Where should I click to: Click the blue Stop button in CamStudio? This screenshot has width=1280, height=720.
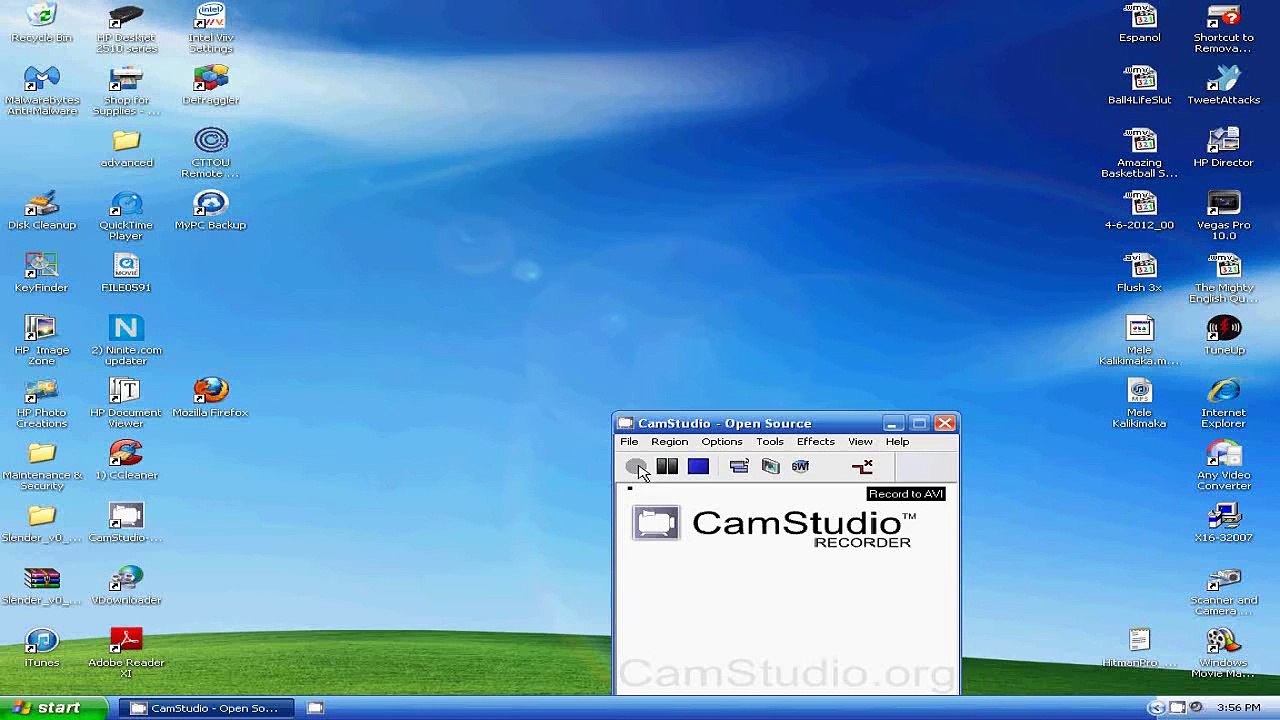698,466
